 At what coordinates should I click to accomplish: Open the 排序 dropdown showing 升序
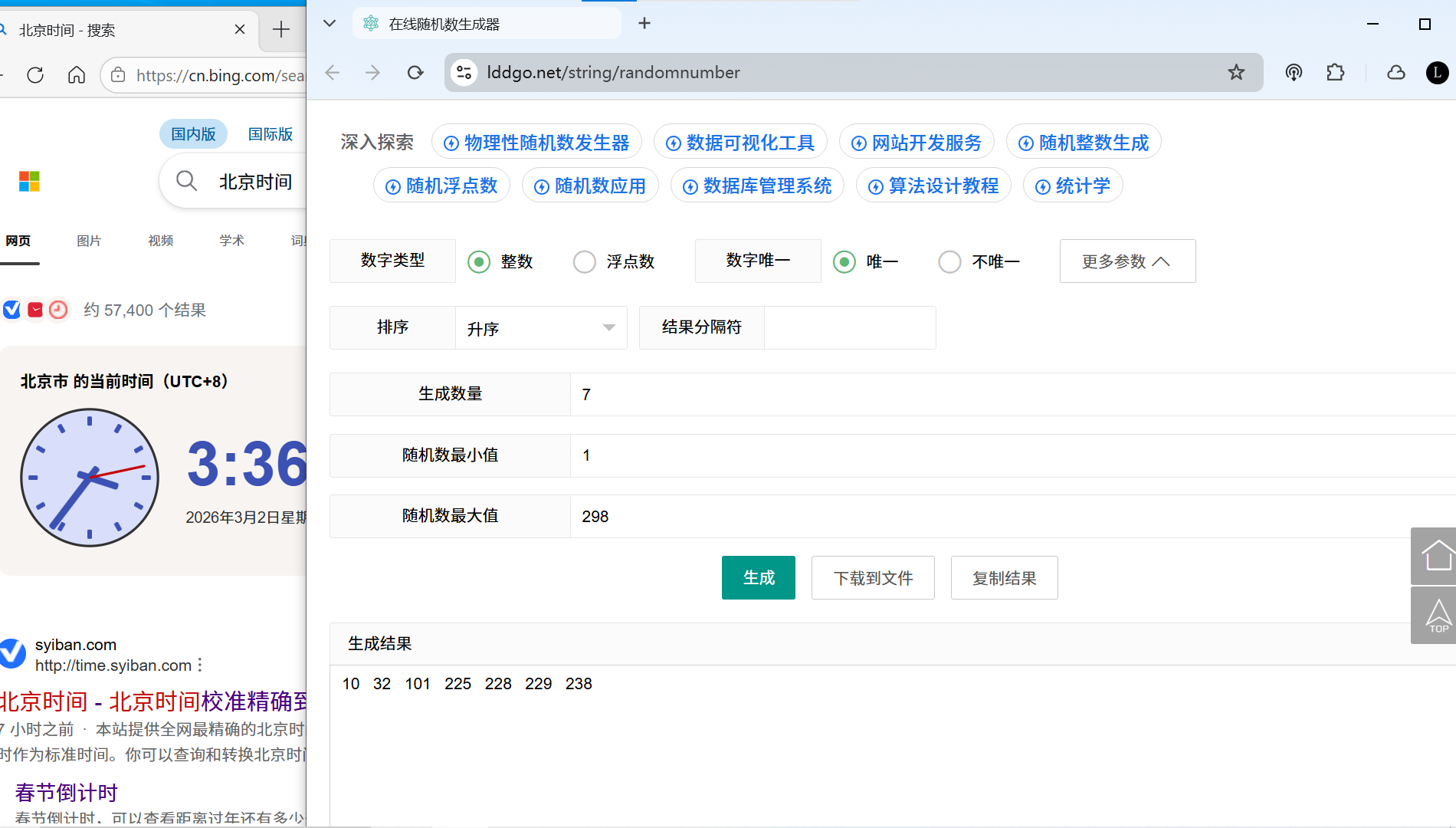click(541, 328)
